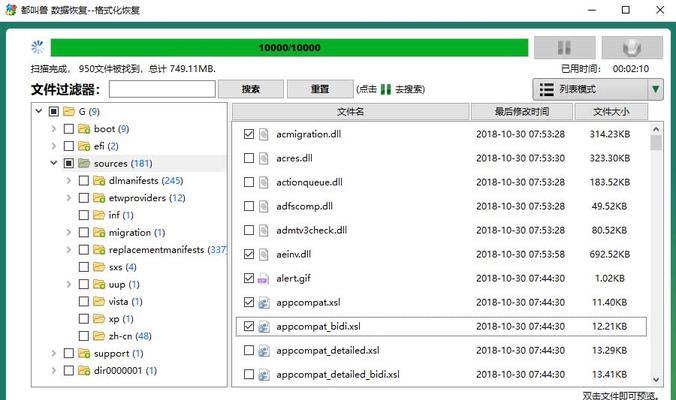
Task: Click the replacementmanifests folder icon
Action: pyautogui.click(x=99, y=250)
